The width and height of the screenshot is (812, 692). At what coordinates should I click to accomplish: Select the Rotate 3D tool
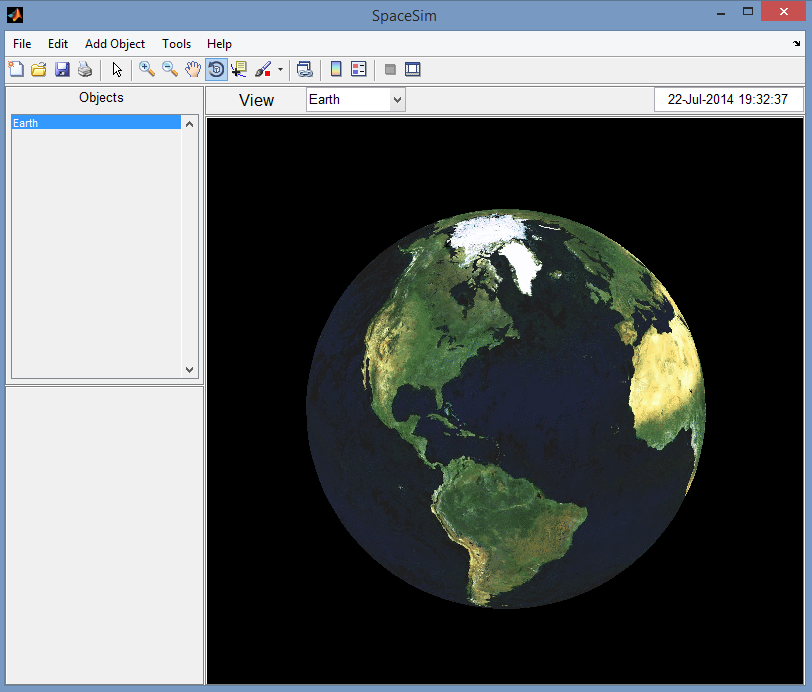click(x=216, y=69)
